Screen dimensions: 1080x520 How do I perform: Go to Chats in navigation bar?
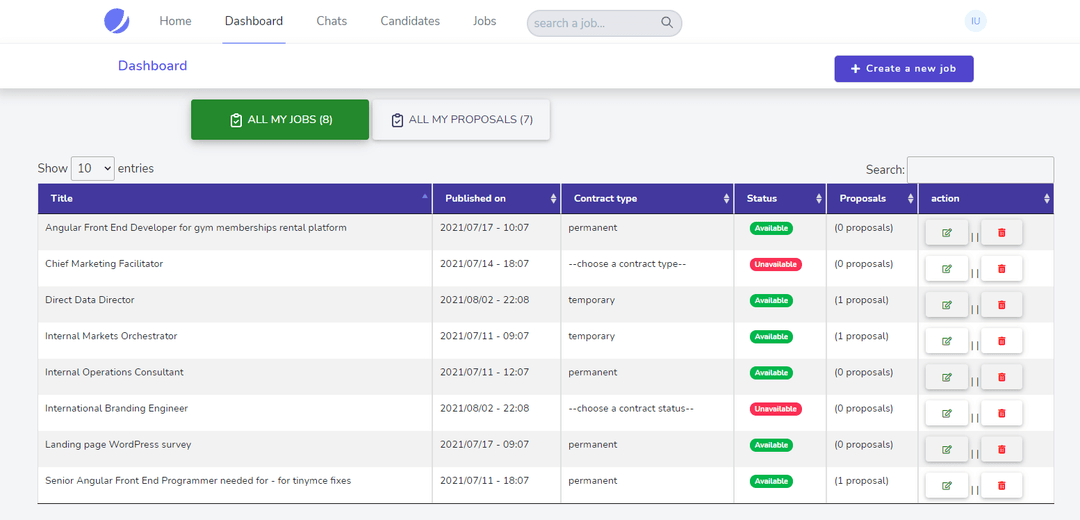point(332,21)
